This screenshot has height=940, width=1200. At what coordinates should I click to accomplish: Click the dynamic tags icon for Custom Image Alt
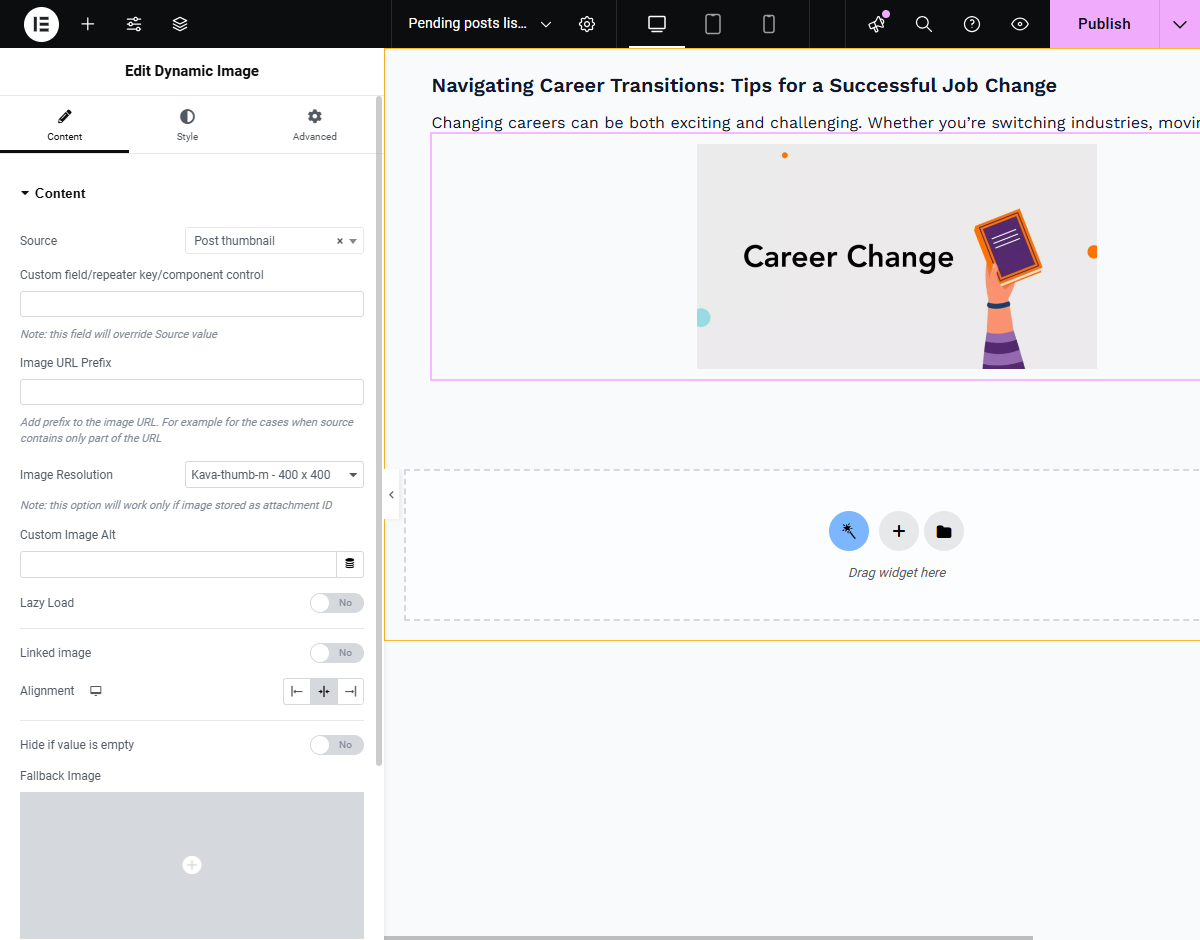(350, 564)
